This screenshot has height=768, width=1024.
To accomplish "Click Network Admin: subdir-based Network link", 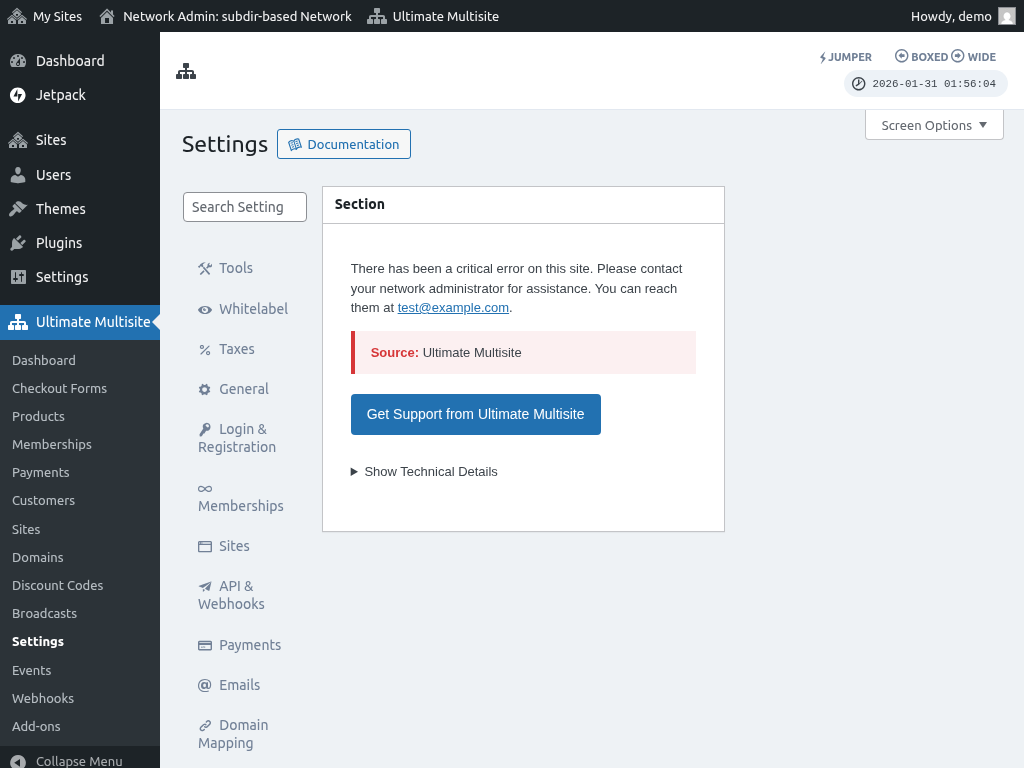I will pos(225,16).
